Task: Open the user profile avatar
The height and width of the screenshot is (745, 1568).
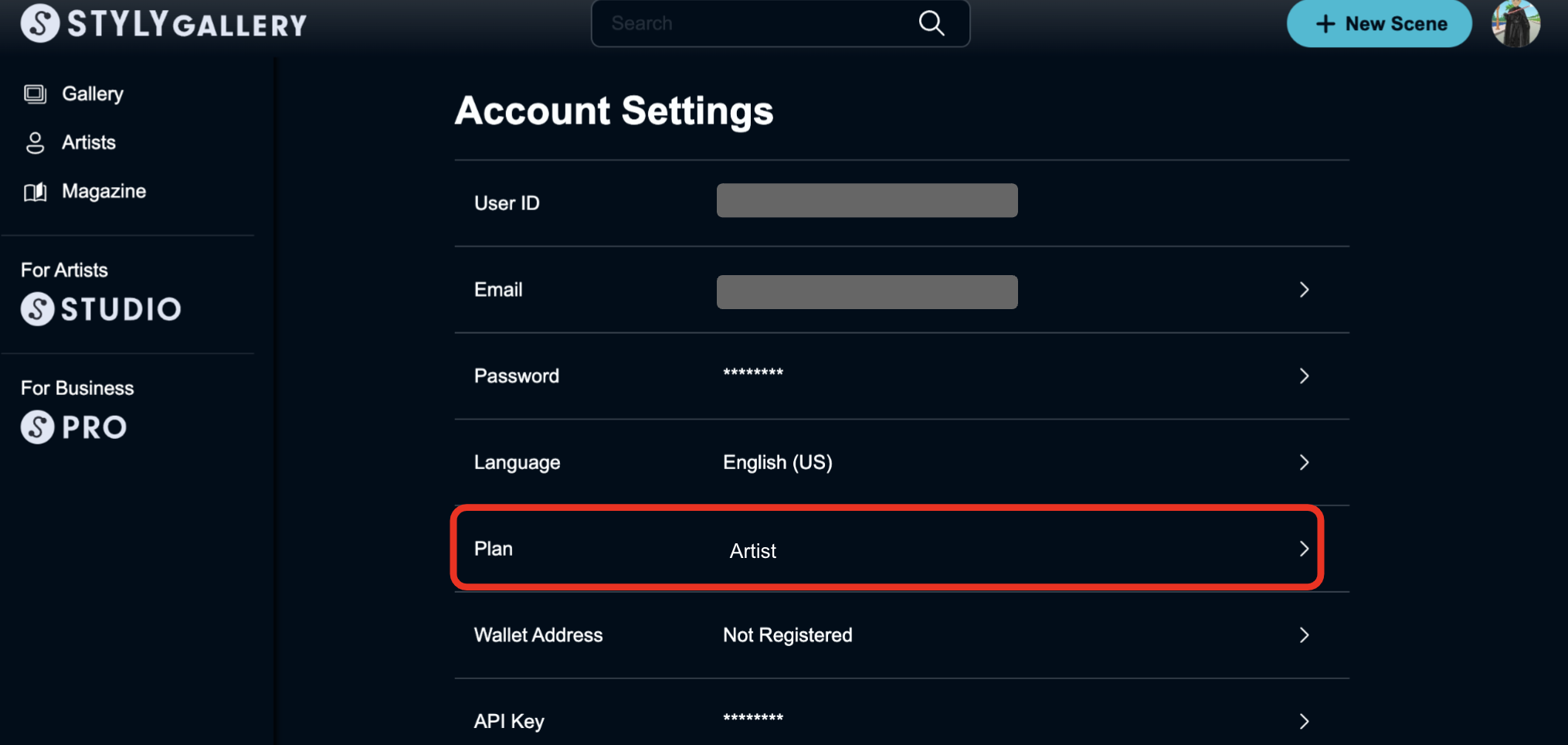Action: (1515, 24)
